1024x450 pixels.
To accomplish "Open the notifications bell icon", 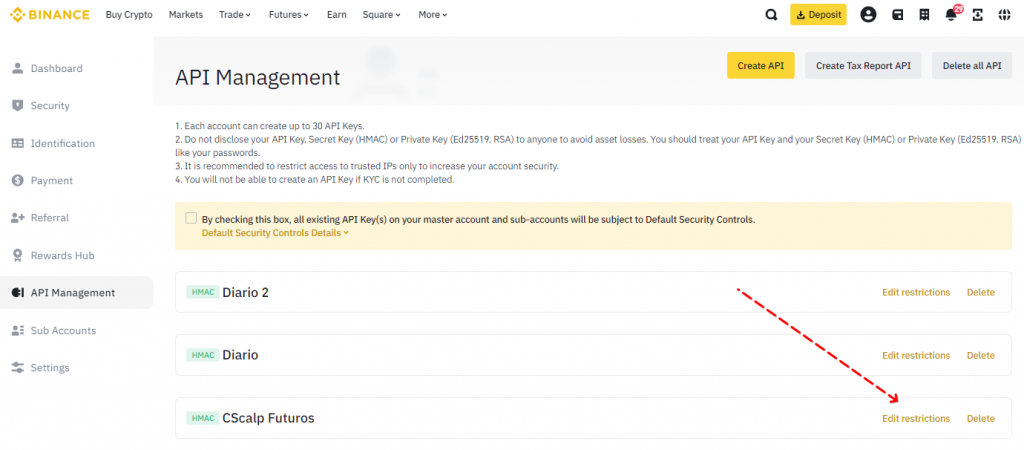I will pos(951,14).
